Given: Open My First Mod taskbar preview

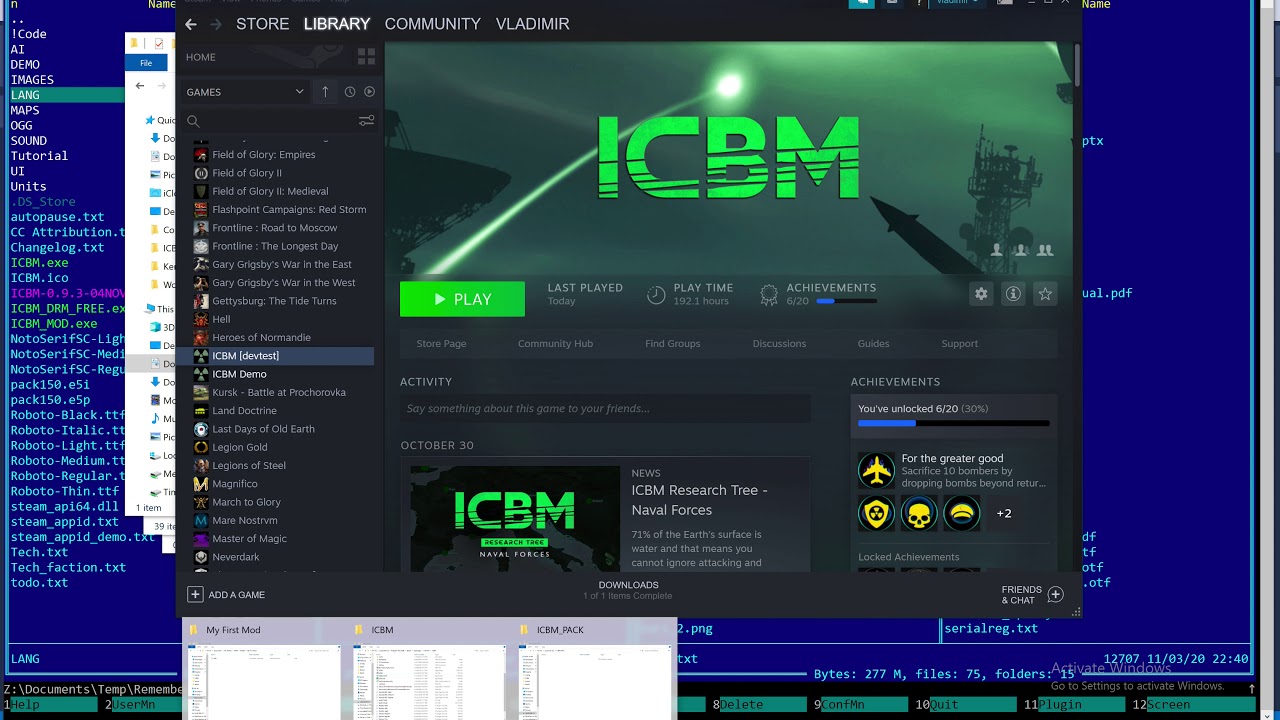Looking at the screenshot, I should [263, 668].
